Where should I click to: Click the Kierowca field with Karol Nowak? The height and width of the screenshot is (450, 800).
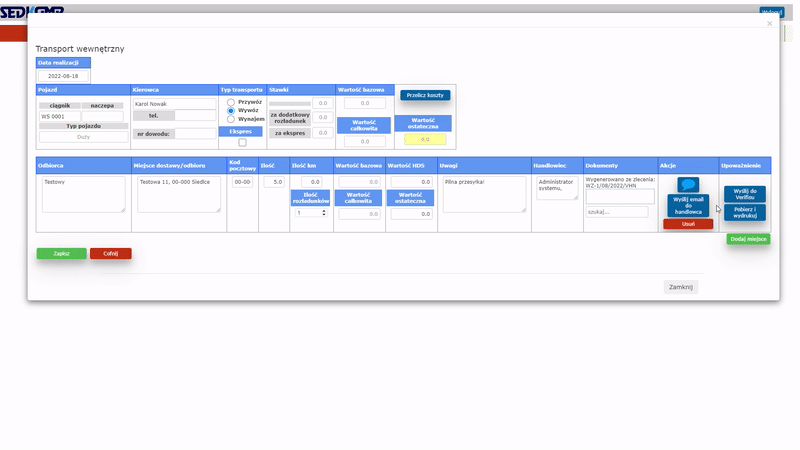pos(174,104)
